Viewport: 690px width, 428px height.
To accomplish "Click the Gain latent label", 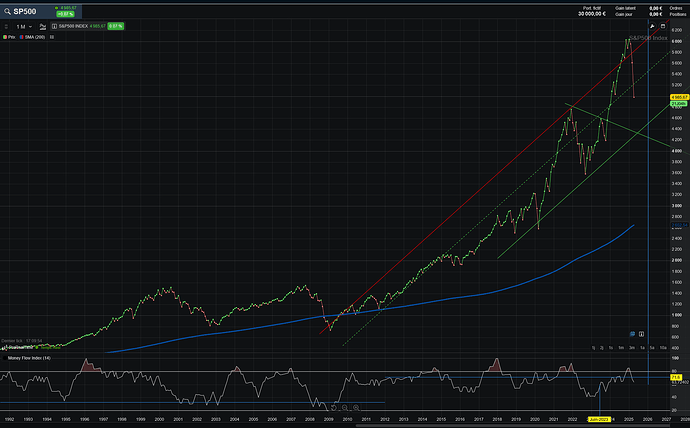I will pyautogui.click(x=625, y=8).
